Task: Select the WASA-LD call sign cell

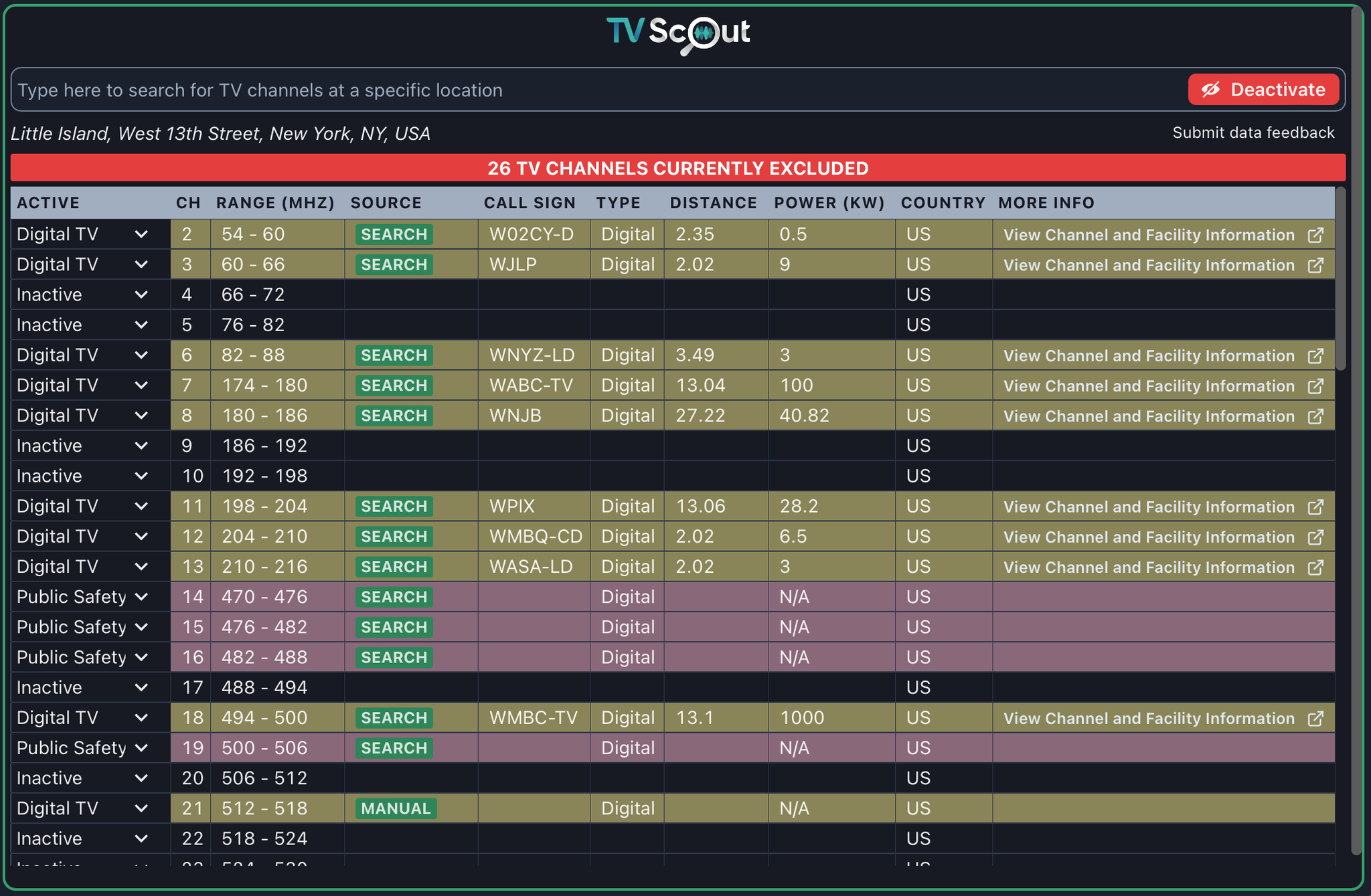Action: tap(534, 567)
